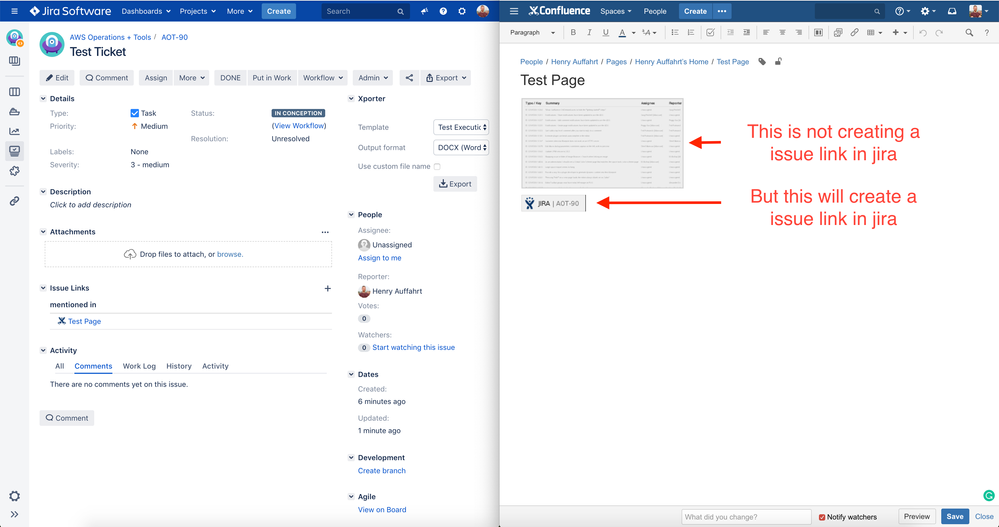
Task: Open Jira sidebar board icon
Action: [x=14, y=92]
